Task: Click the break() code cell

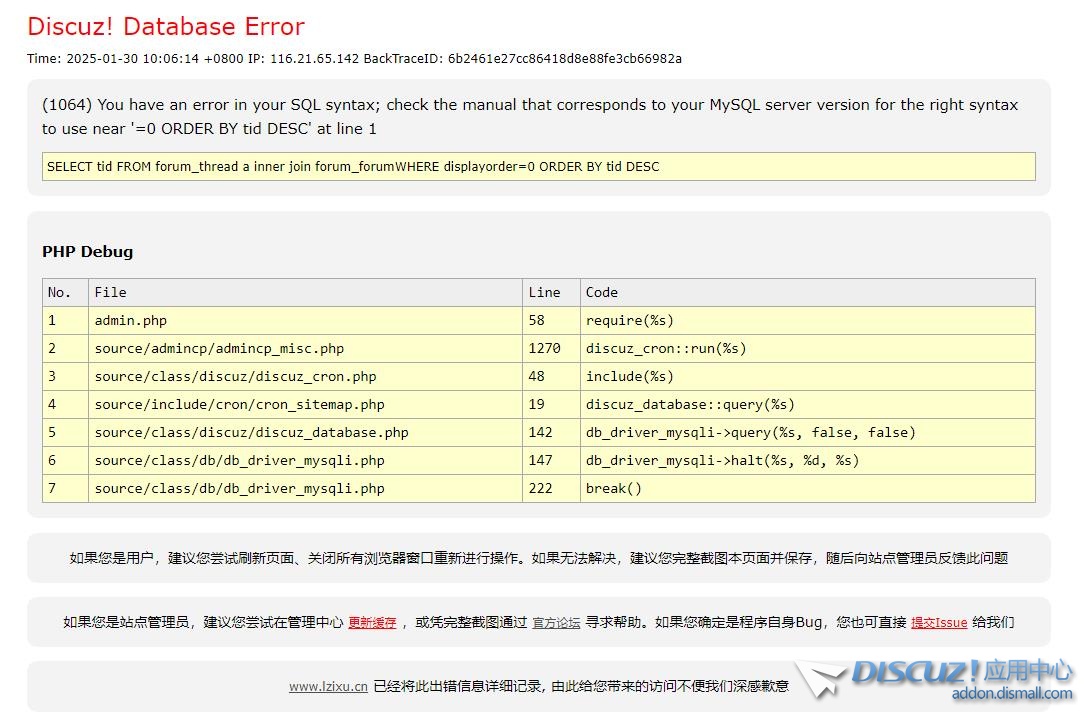Action: [808, 489]
